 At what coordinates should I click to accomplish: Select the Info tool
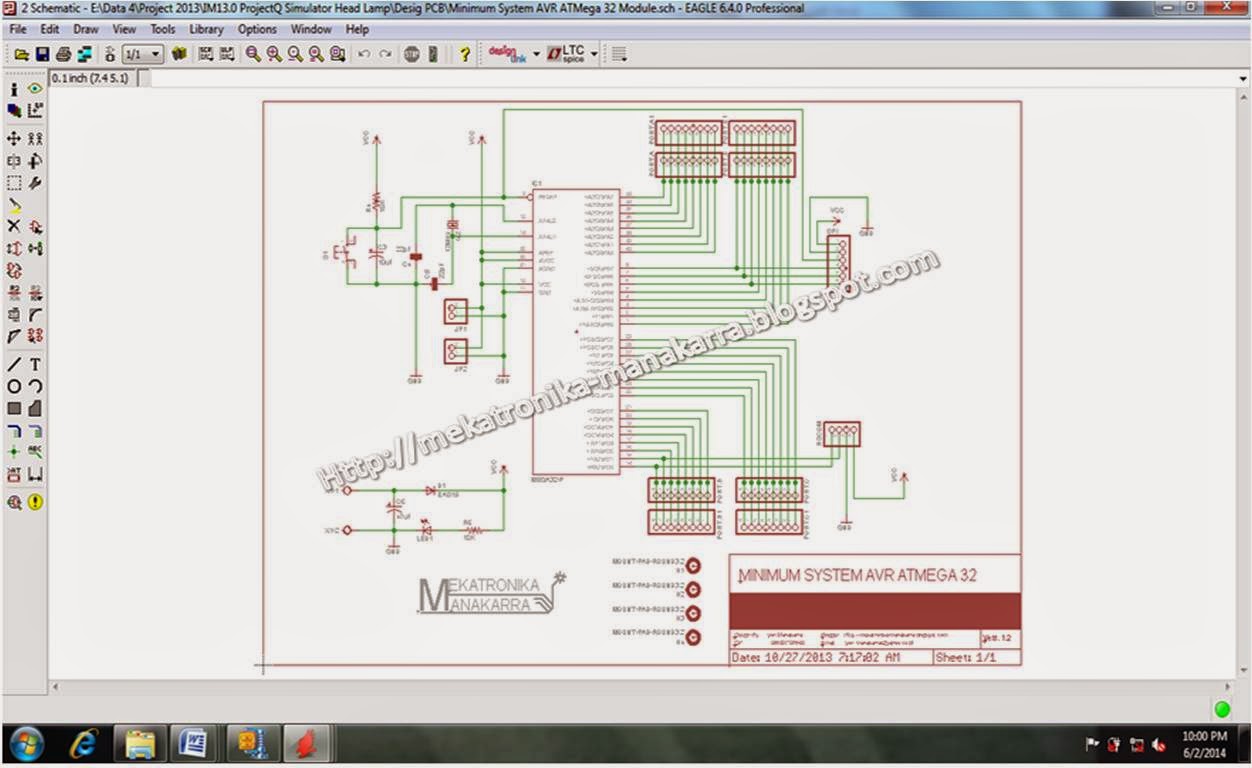pyautogui.click(x=13, y=91)
